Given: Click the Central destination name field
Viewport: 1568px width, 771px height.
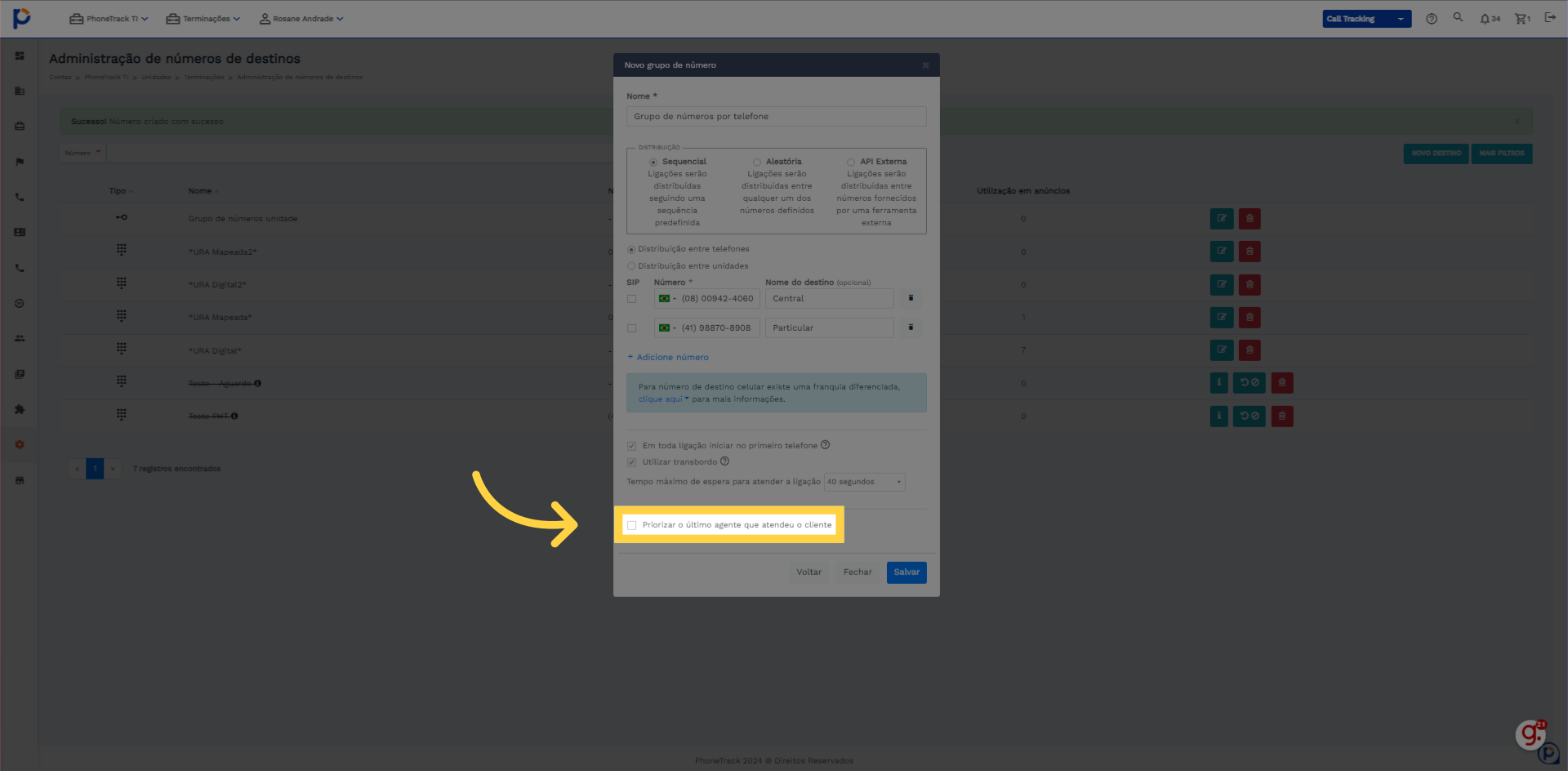Looking at the screenshot, I should pyautogui.click(x=829, y=298).
